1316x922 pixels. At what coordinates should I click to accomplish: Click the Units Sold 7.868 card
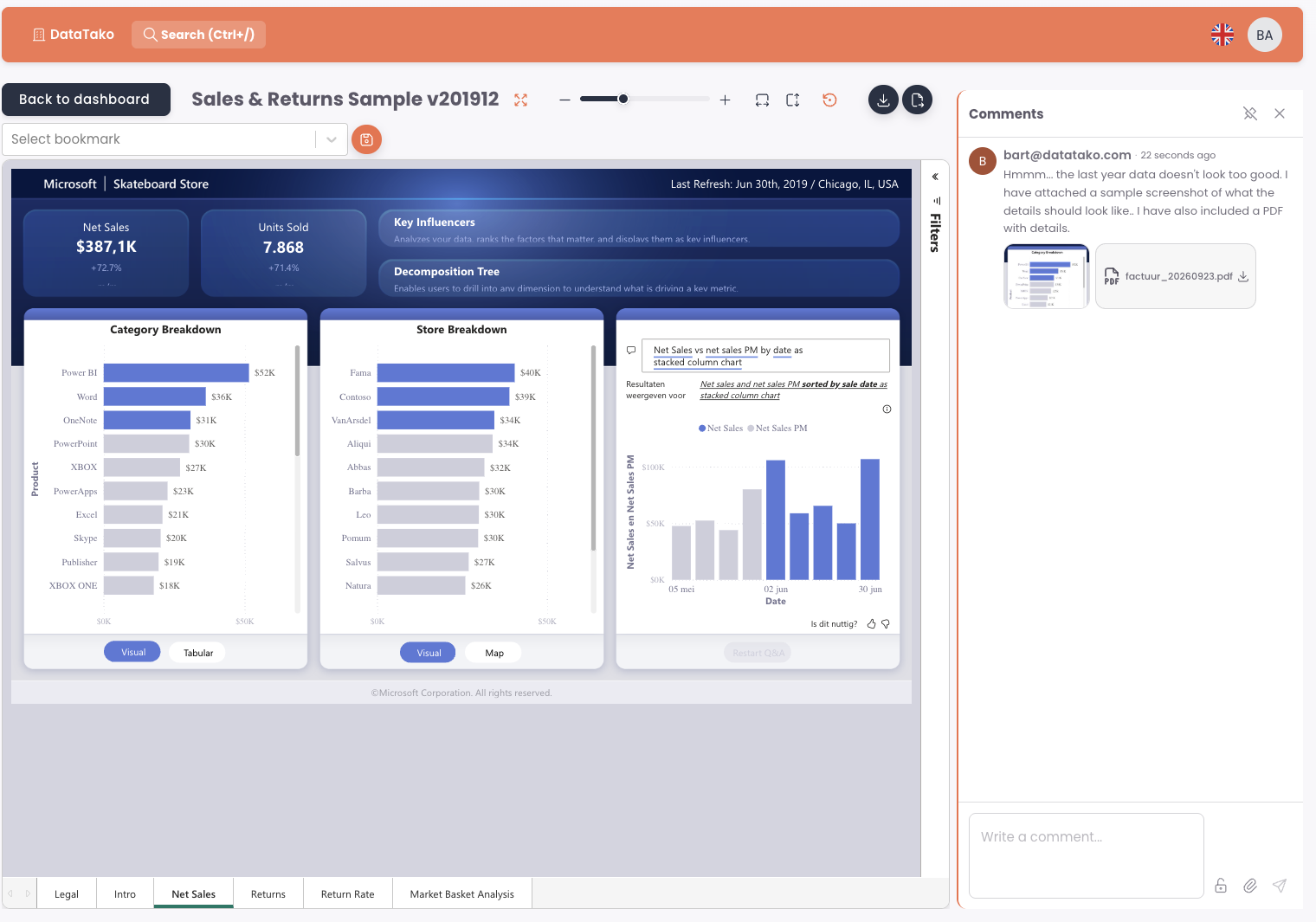coord(284,253)
